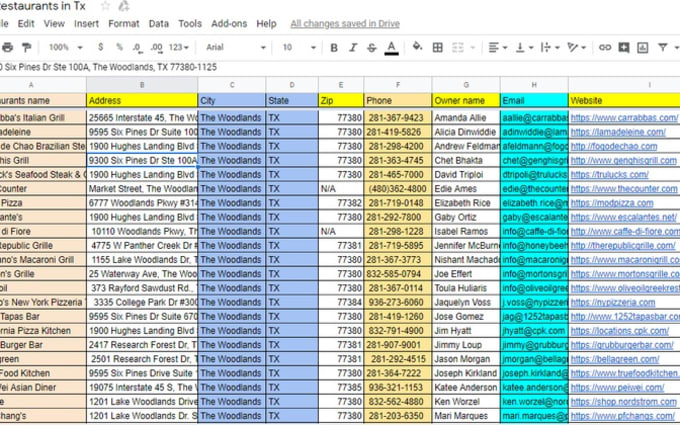Decrease decimal places

click(137, 47)
